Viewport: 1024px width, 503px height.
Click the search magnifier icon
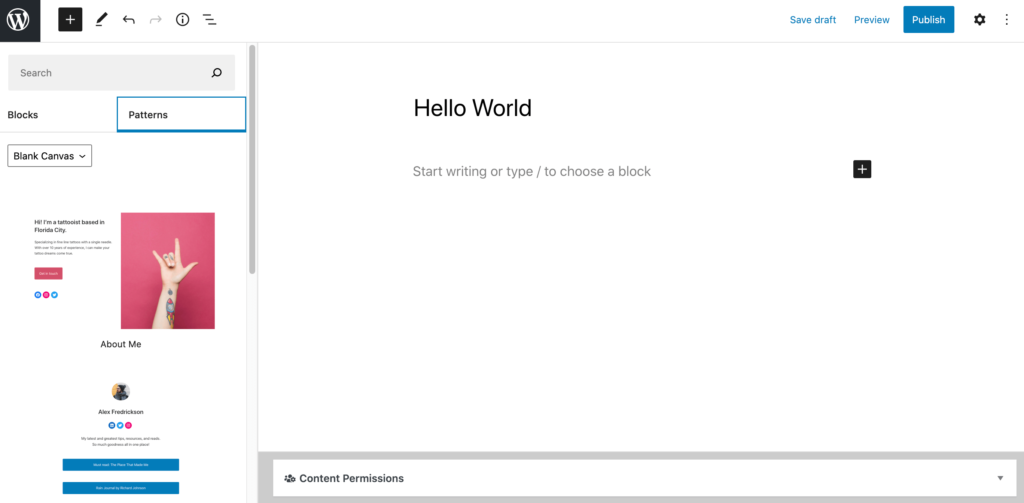click(216, 73)
